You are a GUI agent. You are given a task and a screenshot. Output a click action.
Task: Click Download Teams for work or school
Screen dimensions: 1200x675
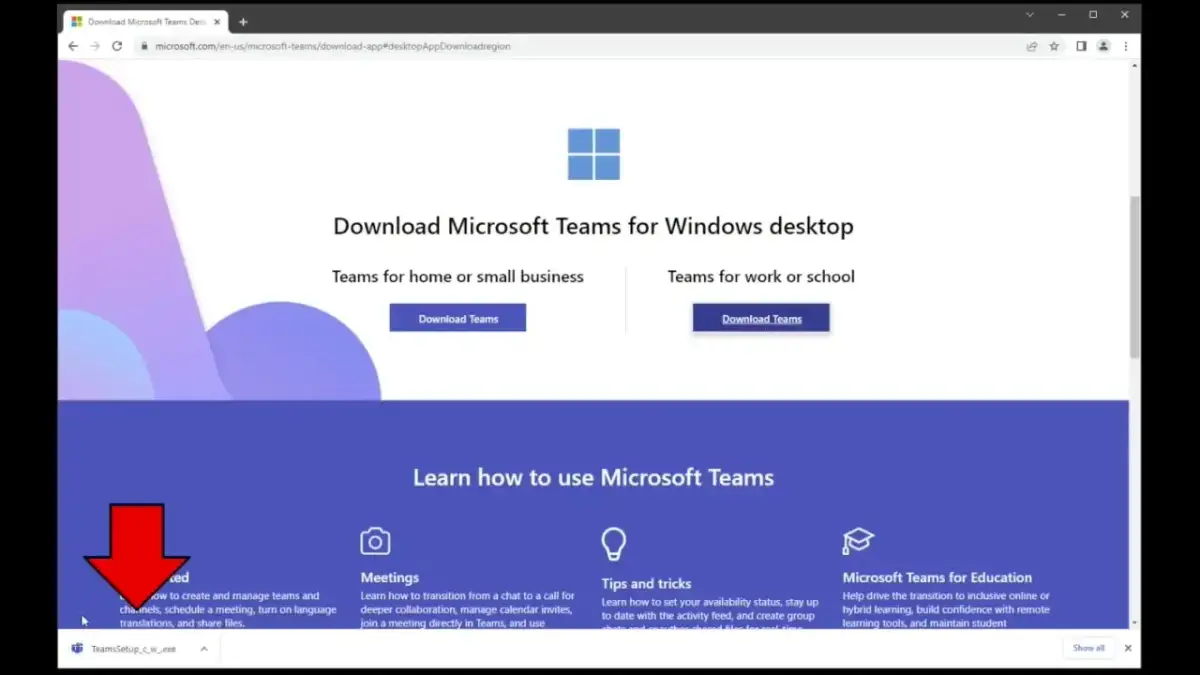pyautogui.click(x=760, y=317)
